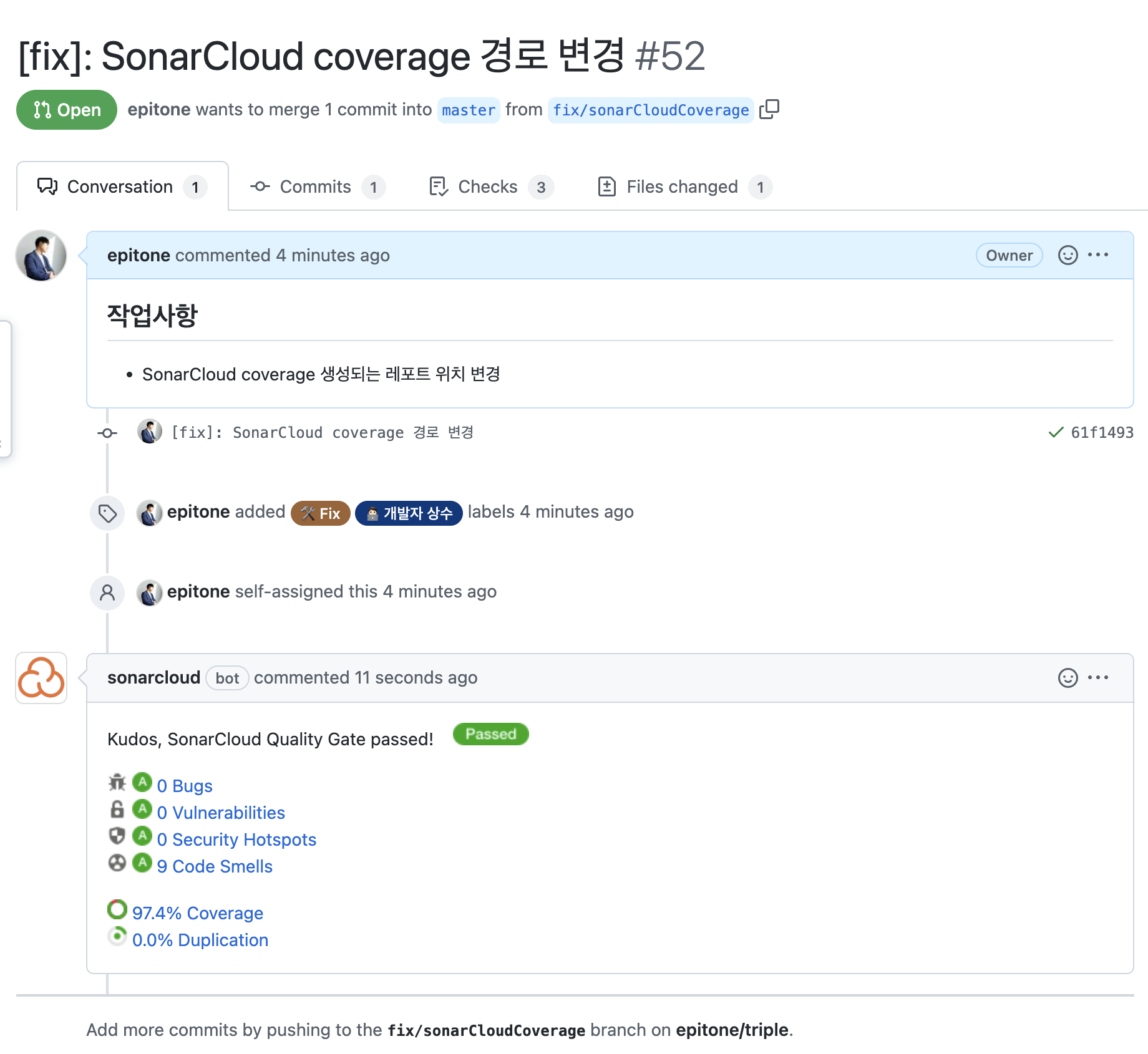Click the A rating badge for Security Hotspots
Screen dimensions: 1148x1054
point(142,836)
